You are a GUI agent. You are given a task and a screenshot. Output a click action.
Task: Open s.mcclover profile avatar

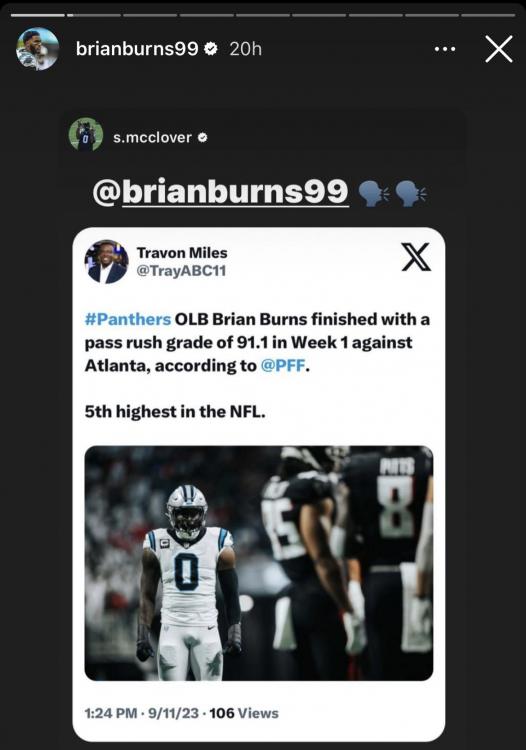86,134
